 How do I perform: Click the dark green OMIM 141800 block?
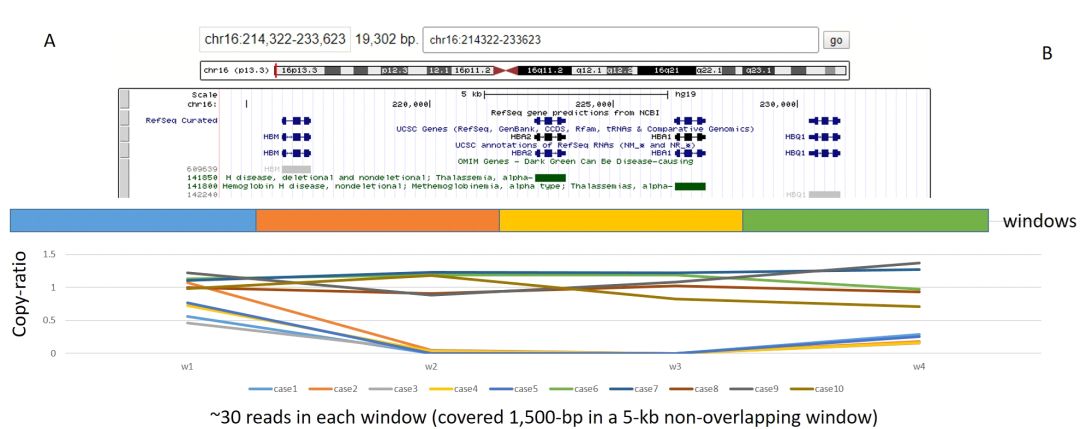690,186
